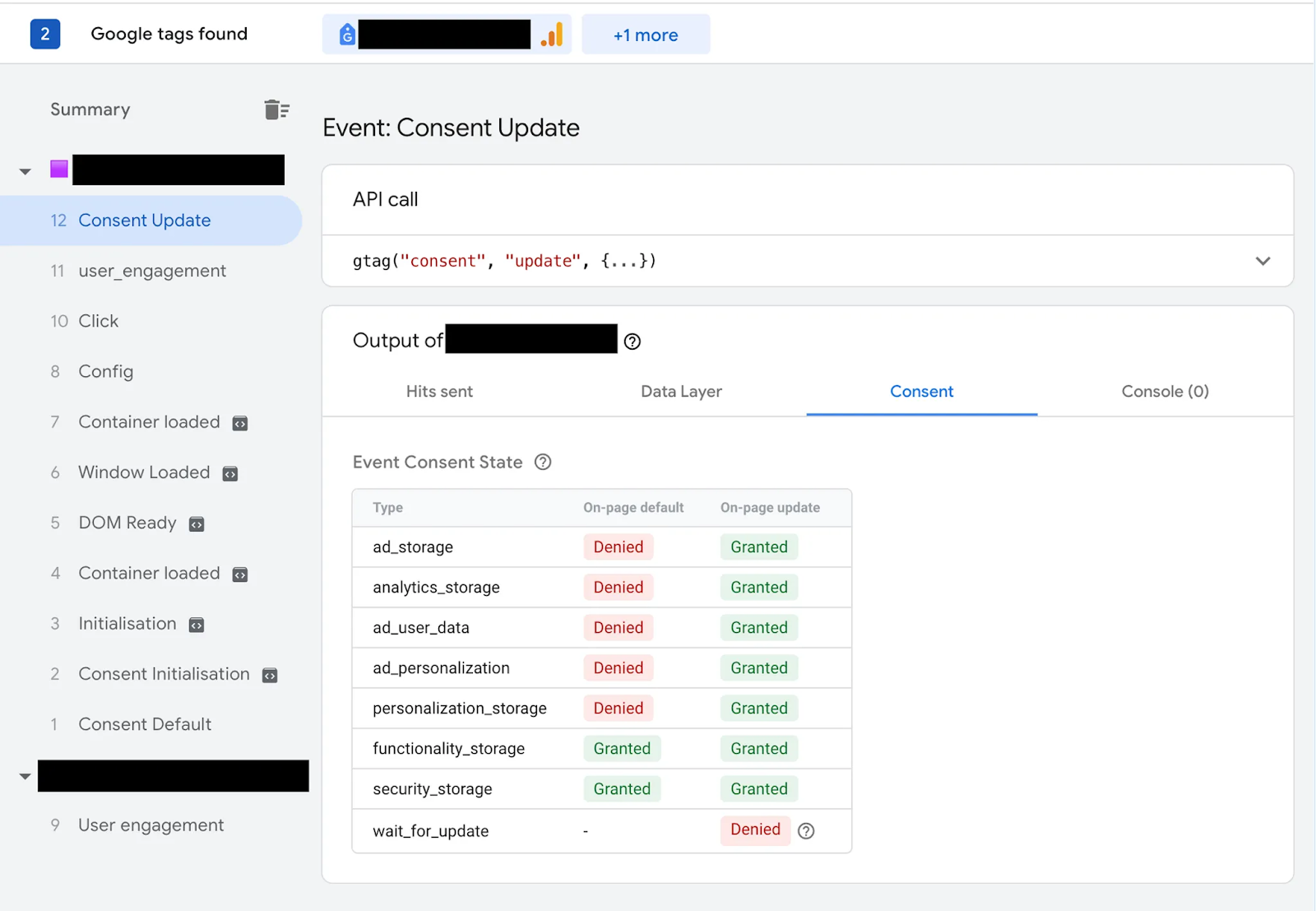Click help icon beside wait_for_update Denied

tap(806, 831)
